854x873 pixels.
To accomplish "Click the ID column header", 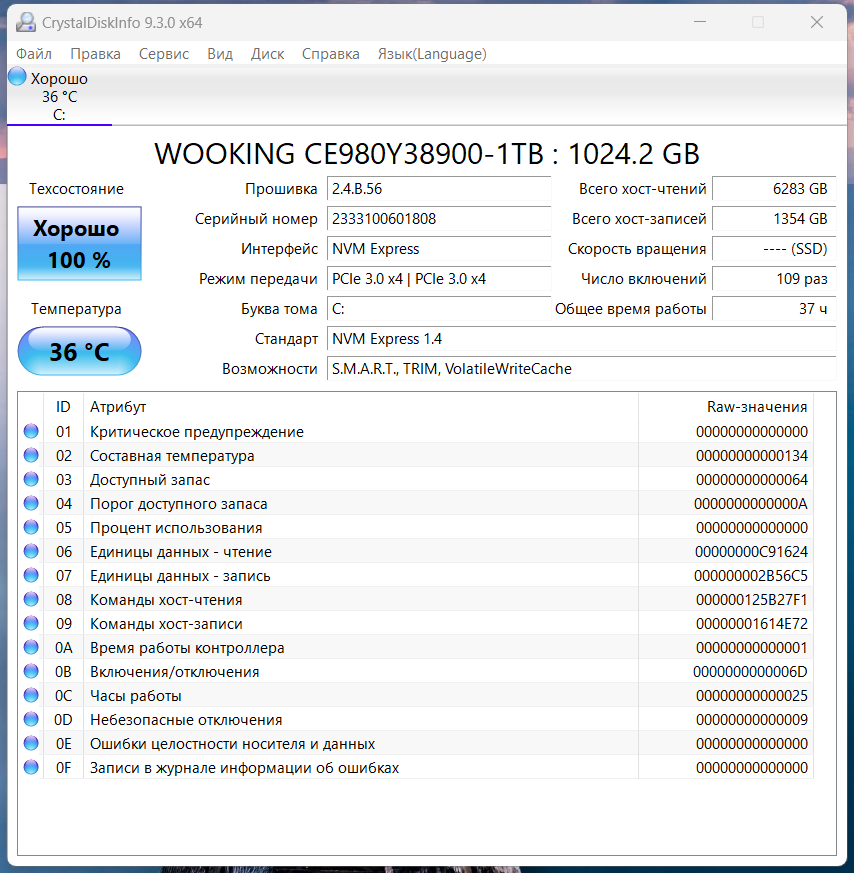I will [x=63, y=407].
